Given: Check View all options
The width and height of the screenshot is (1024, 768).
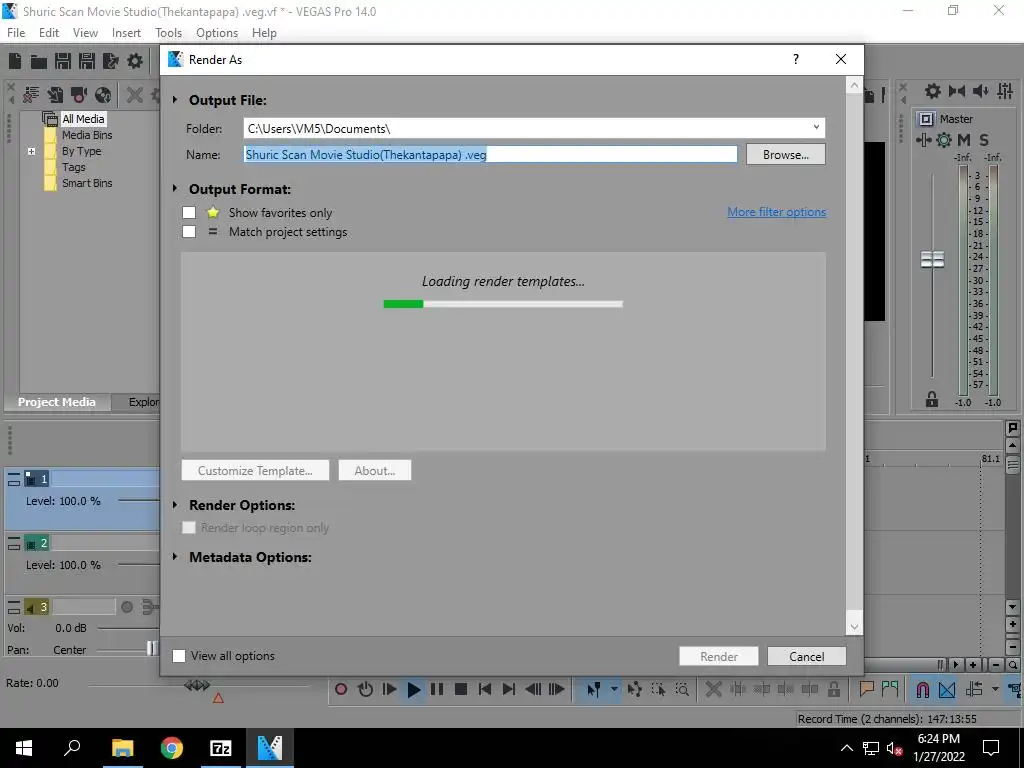Looking at the screenshot, I should coord(178,656).
